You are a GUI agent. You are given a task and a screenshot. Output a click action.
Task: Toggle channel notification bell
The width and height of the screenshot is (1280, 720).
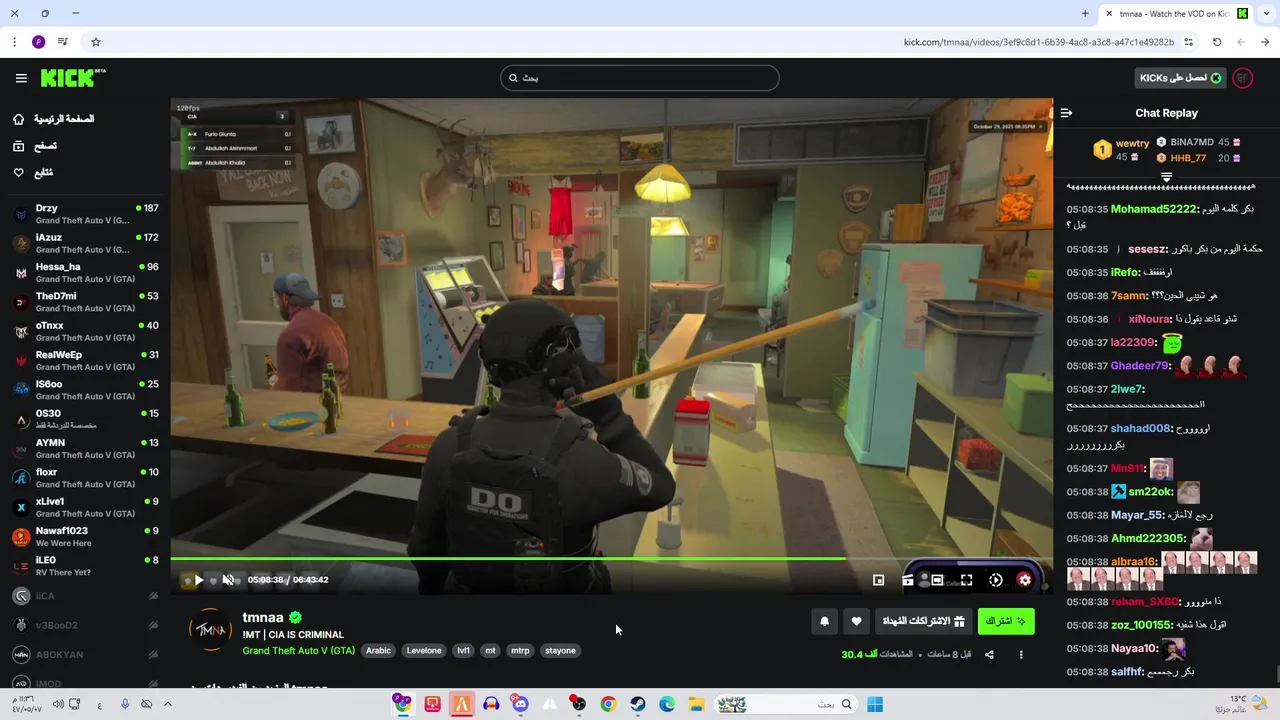[824, 621]
